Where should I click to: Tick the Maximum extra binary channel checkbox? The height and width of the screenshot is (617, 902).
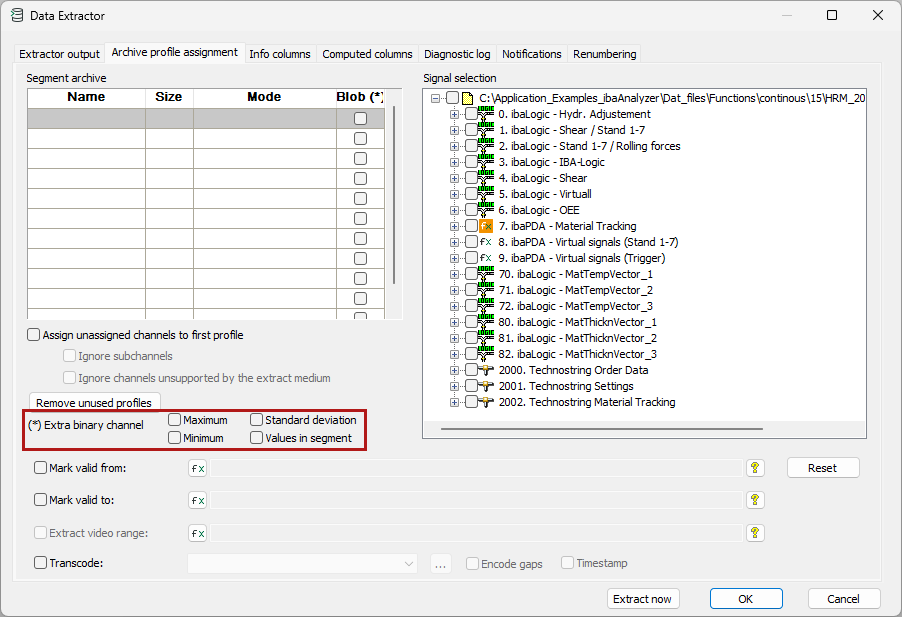tap(175, 420)
